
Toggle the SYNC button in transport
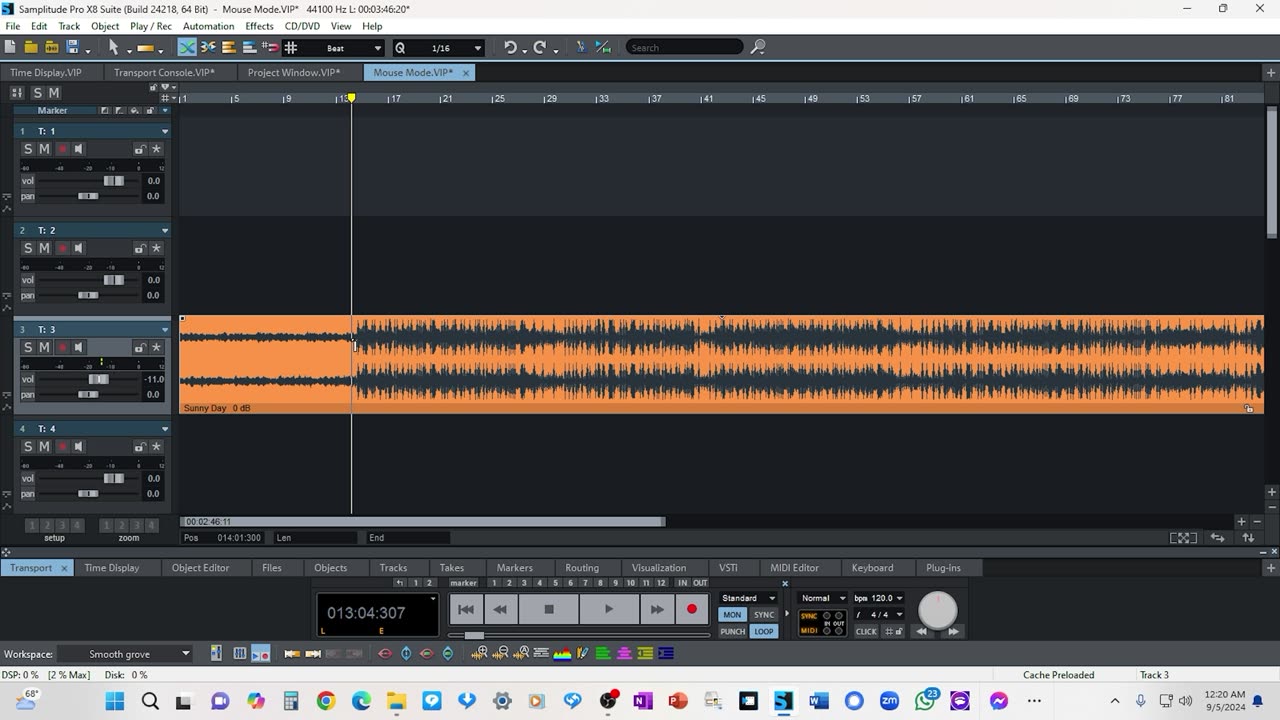[764, 615]
